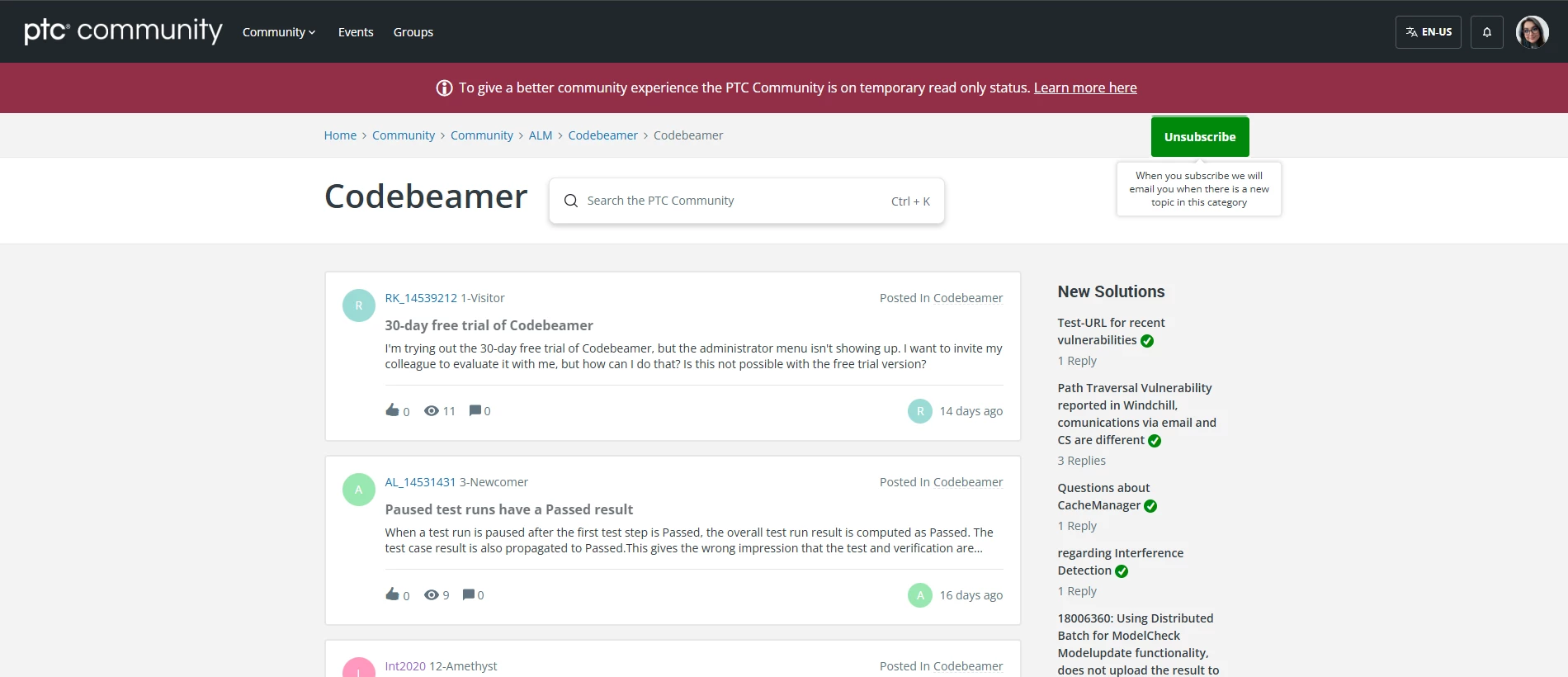The height and width of the screenshot is (677, 1568).
Task: Open the notifications bell
Action: [1486, 32]
